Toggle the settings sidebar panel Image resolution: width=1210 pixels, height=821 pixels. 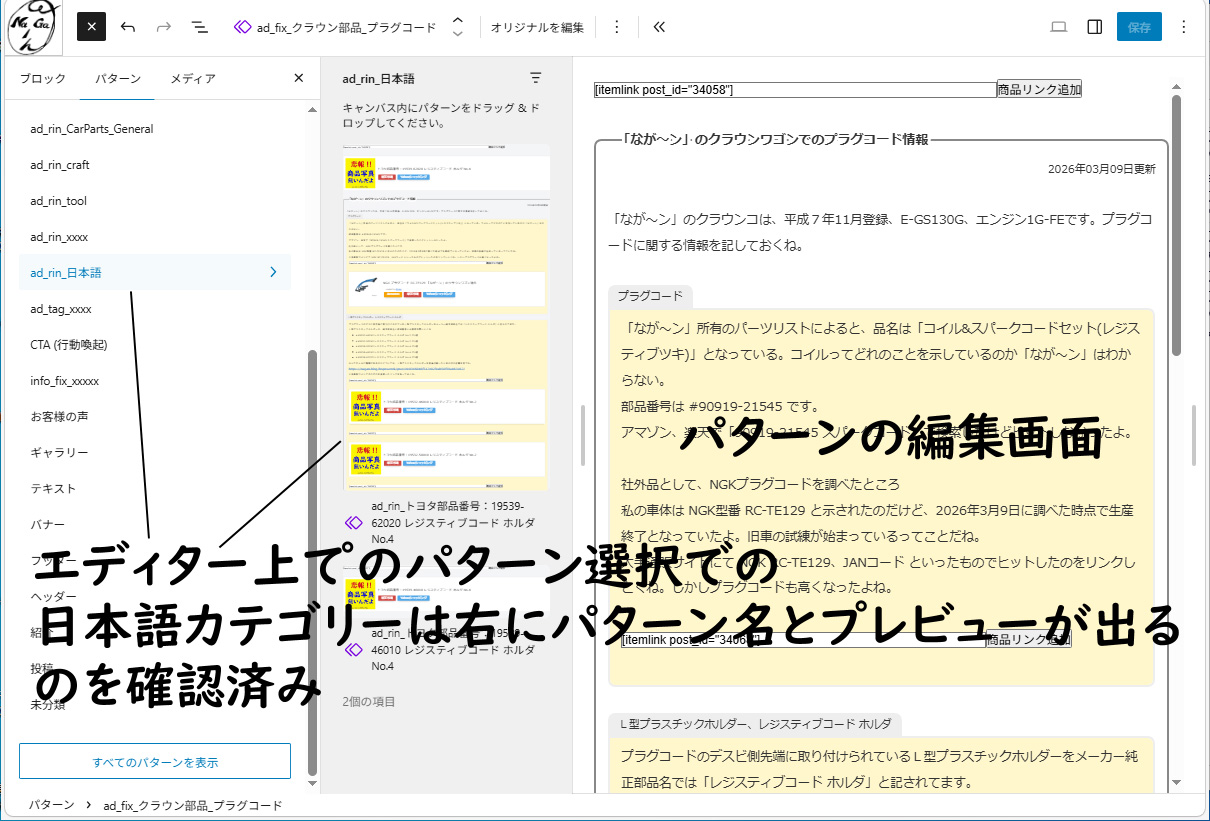[x=1095, y=27]
